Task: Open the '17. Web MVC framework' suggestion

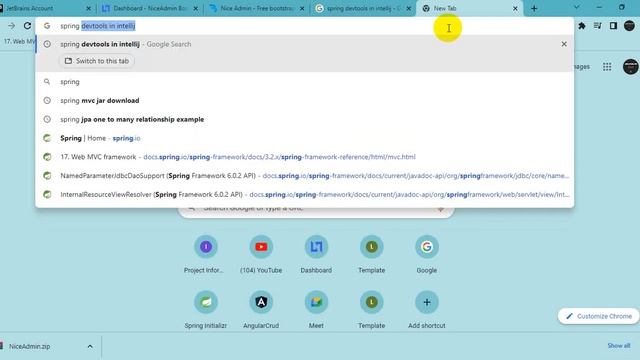Action: [x=304, y=157]
